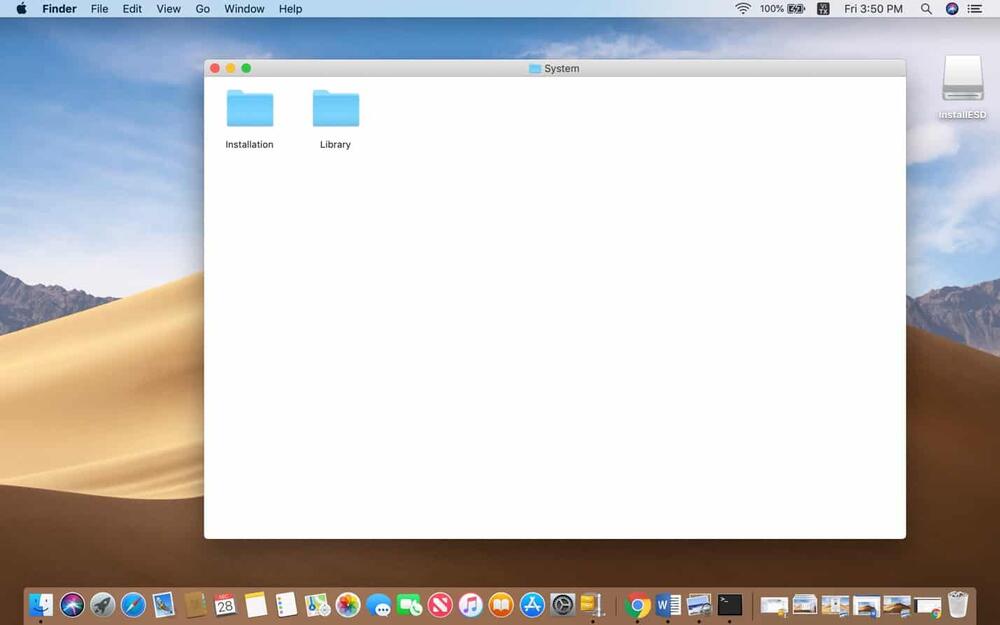Screen dimensions: 1000x625
Task: Open the battery status menu
Action: pos(796,9)
